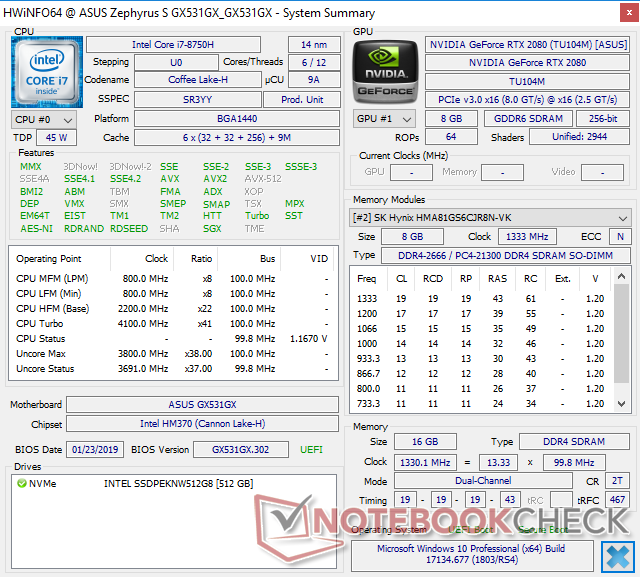The image size is (640, 577).
Task: Click the PCIe v3.0 x16 bus field
Action: [528, 99]
